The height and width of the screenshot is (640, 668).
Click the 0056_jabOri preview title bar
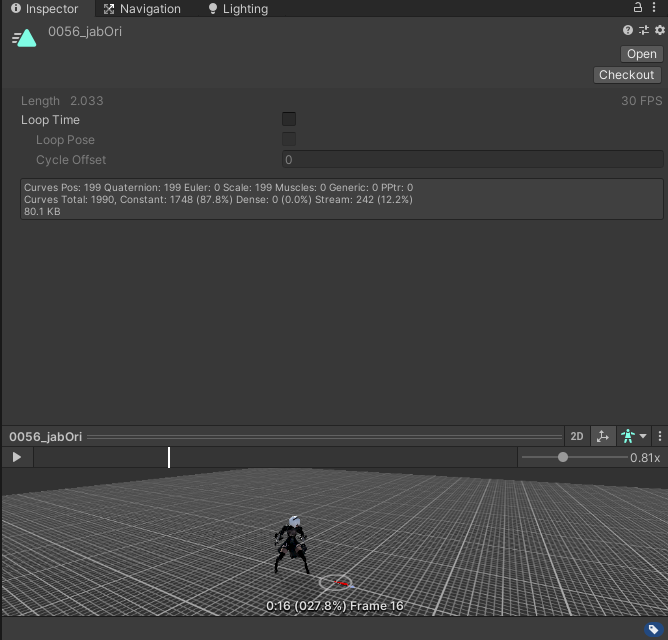click(x=283, y=436)
